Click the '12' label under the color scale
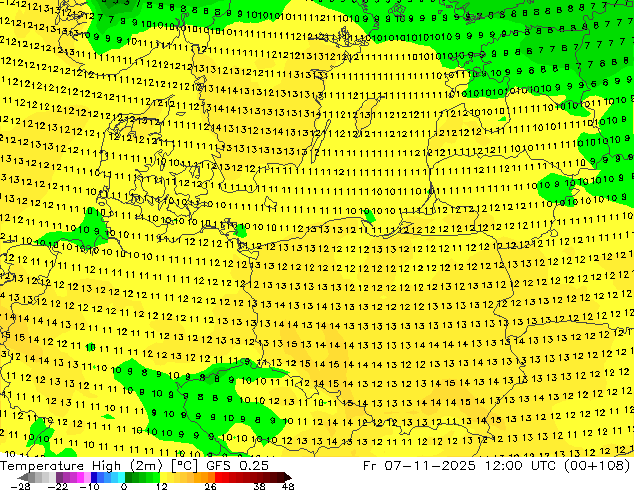 click(x=162, y=486)
